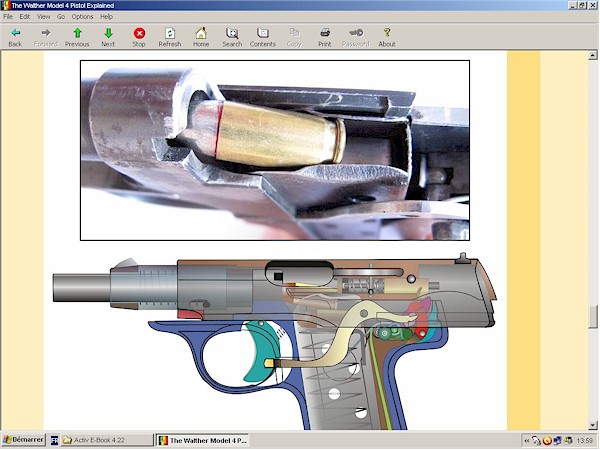Expand hidden tray icons chevron
The width and height of the screenshot is (600, 450).
[527, 441]
